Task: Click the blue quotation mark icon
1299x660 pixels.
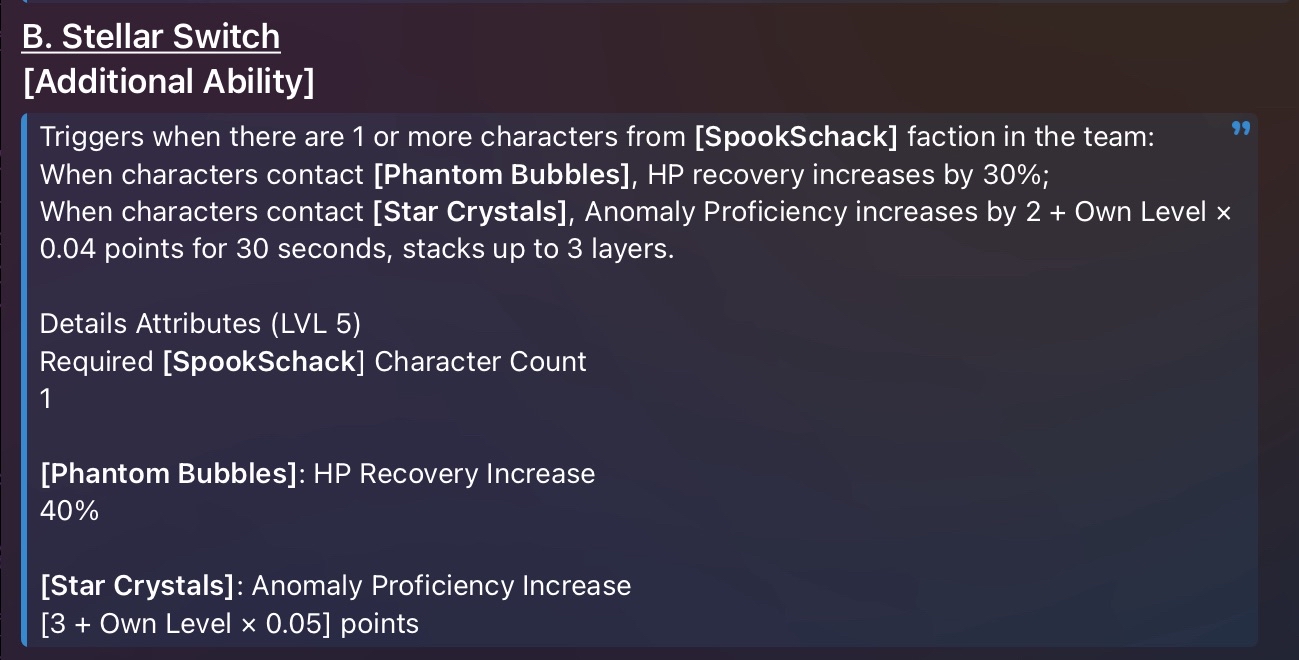Action: click(1241, 128)
